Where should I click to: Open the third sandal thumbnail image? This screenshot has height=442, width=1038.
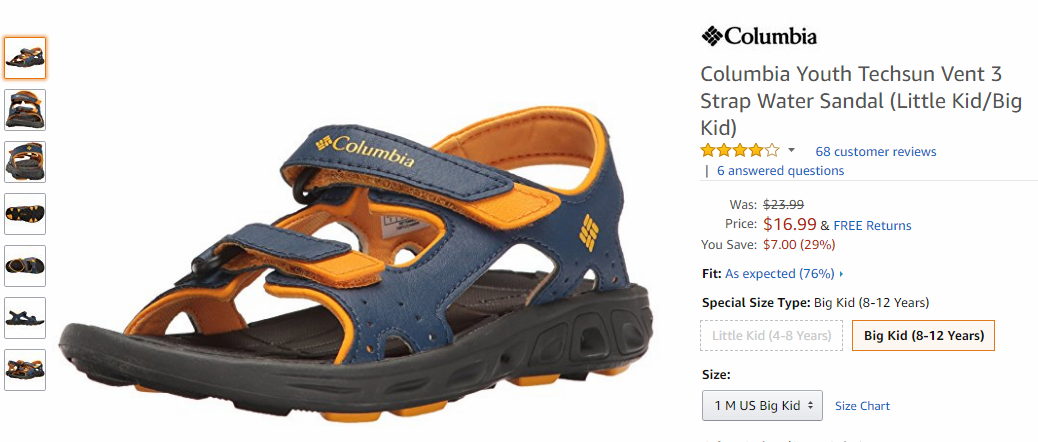point(25,161)
